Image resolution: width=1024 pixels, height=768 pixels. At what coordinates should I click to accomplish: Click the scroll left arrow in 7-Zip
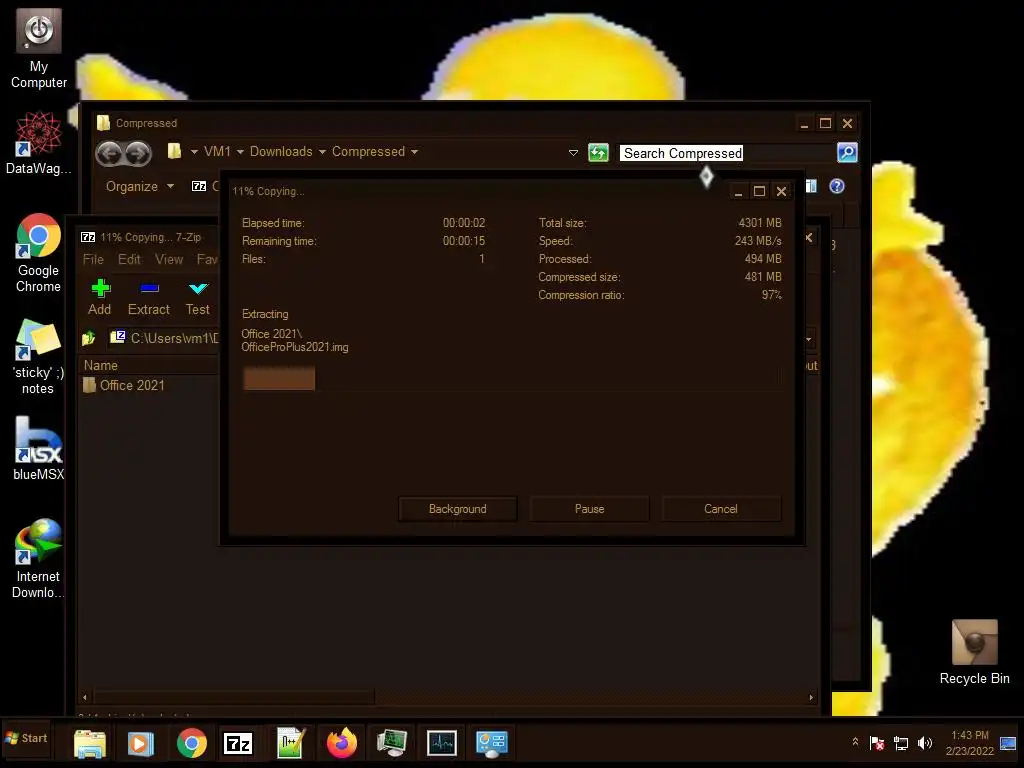pyautogui.click(x=84, y=697)
